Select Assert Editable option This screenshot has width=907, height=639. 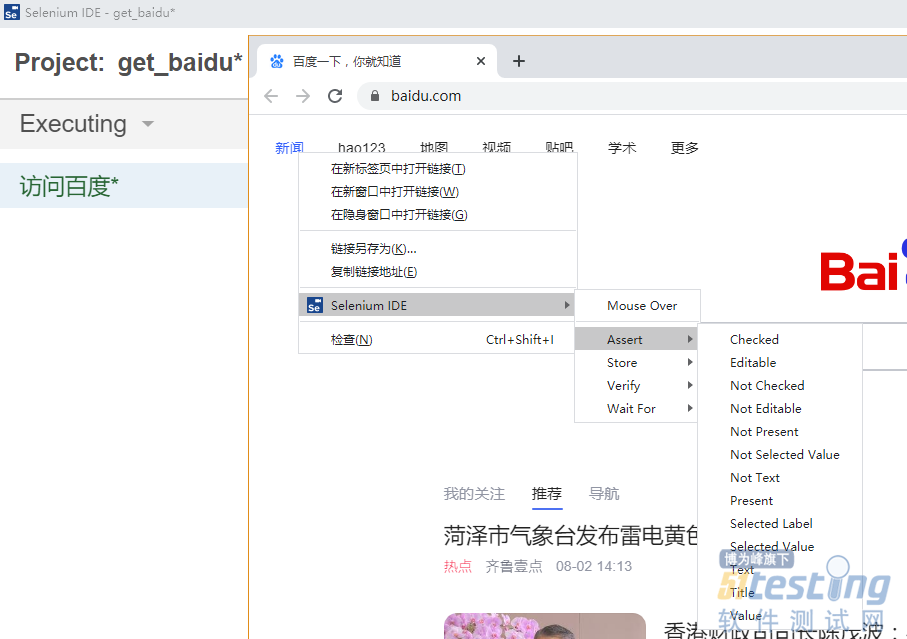[x=780, y=363]
